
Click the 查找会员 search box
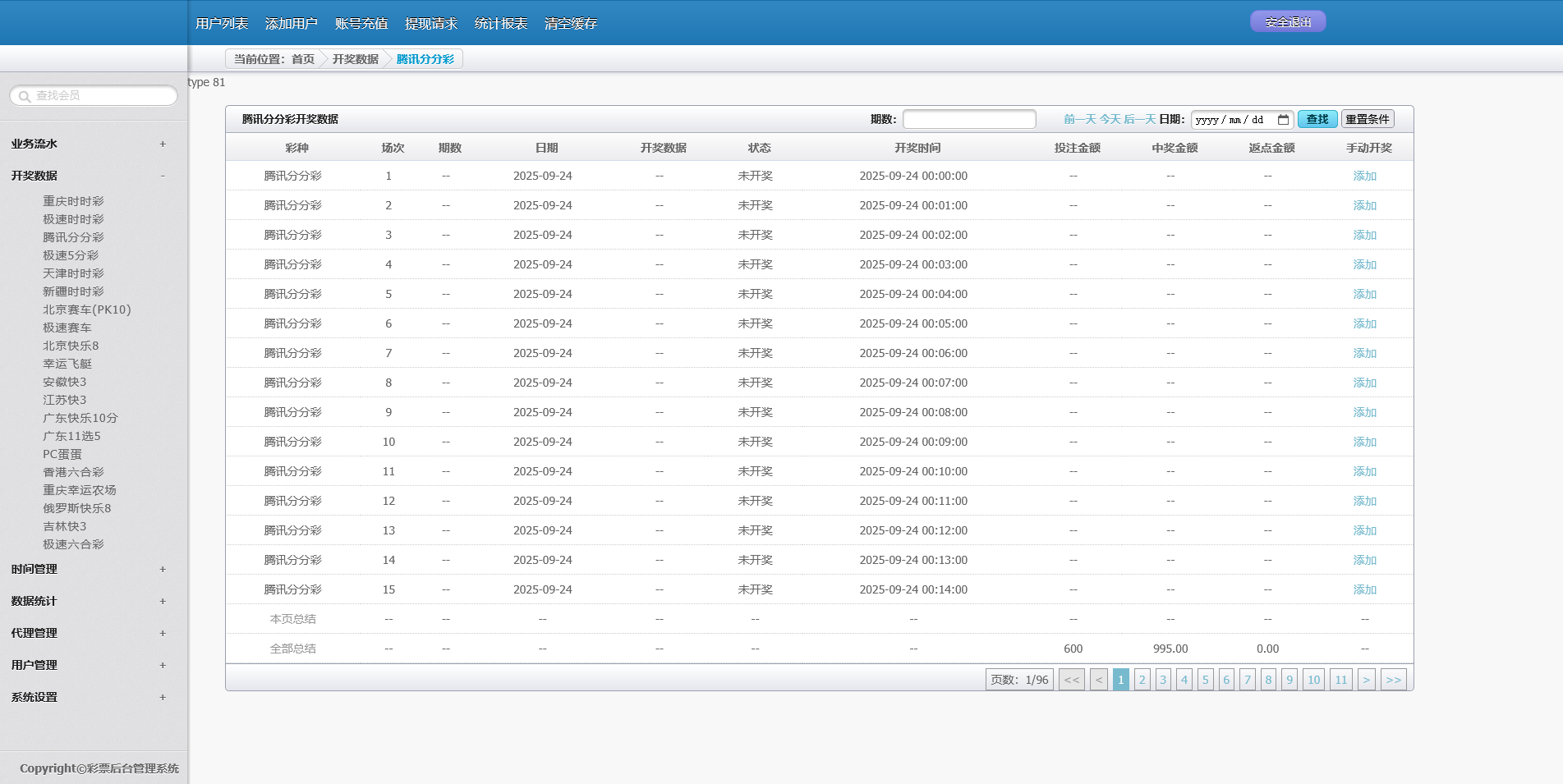tap(94, 96)
